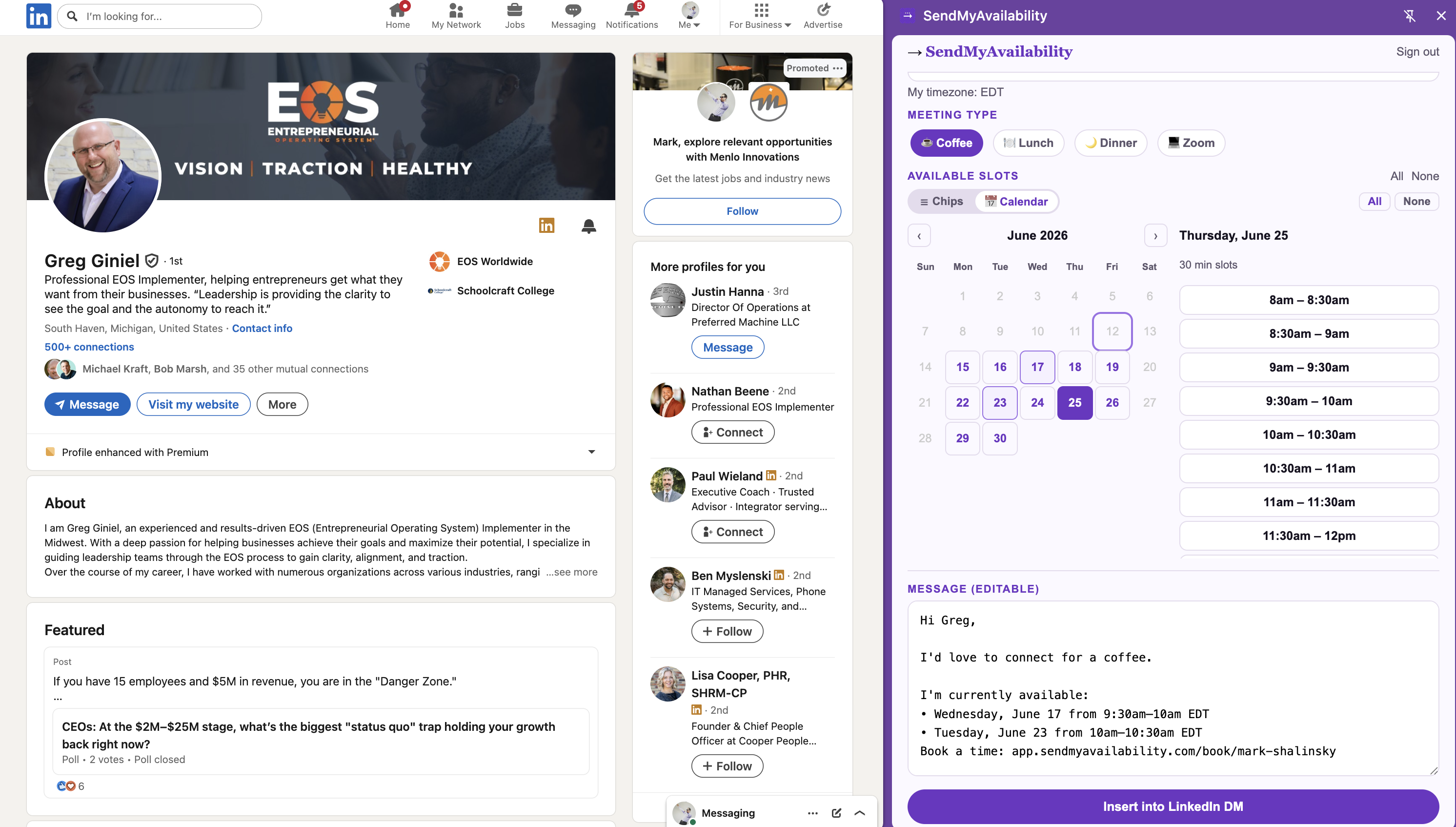Screen dimensions: 1456x827
Task: Click the notification bell on Greg's profile
Action: tap(588, 226)
